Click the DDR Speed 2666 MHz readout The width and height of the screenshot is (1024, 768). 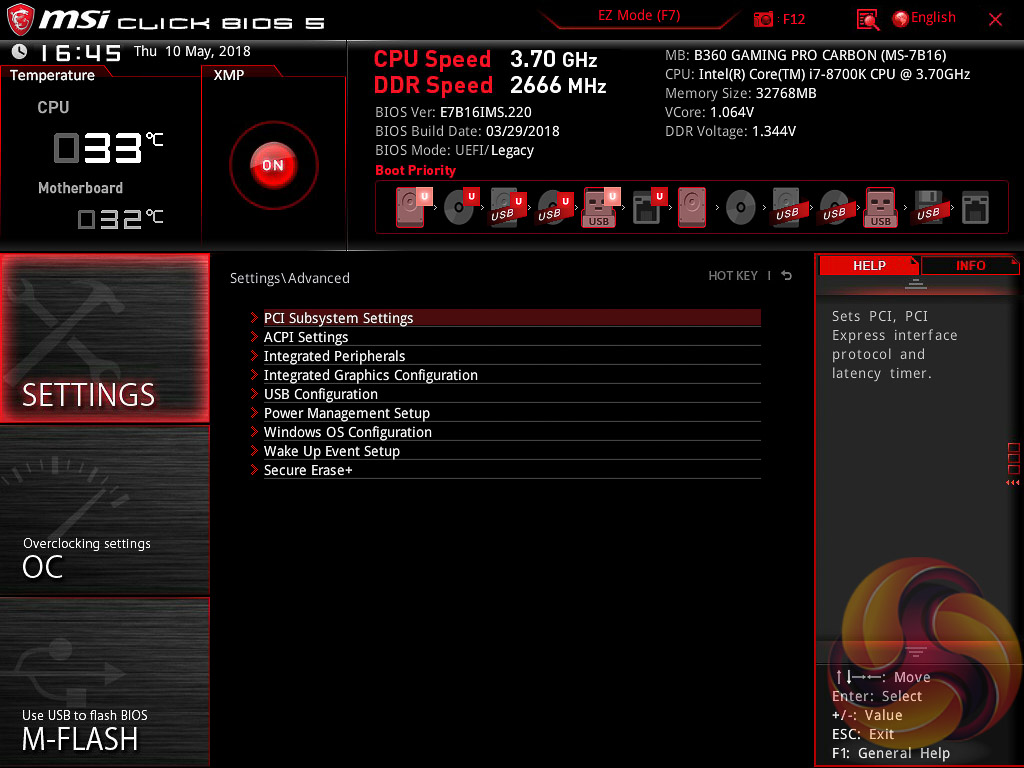[490, 86]
